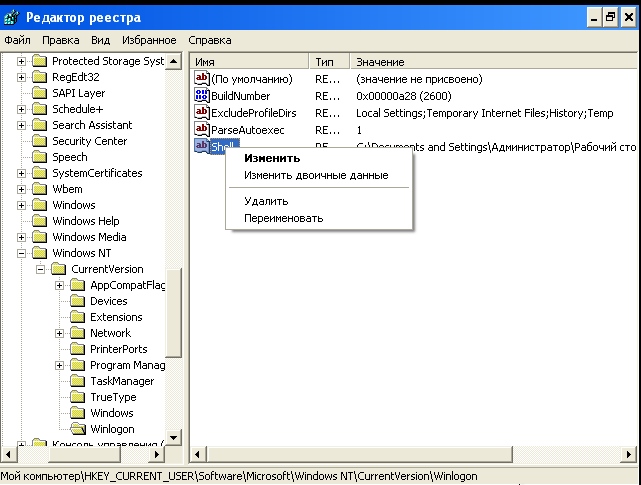Select the Security Center folder icon
The image size is (641, 485).
pyautogui.click(x=39, y=141)
